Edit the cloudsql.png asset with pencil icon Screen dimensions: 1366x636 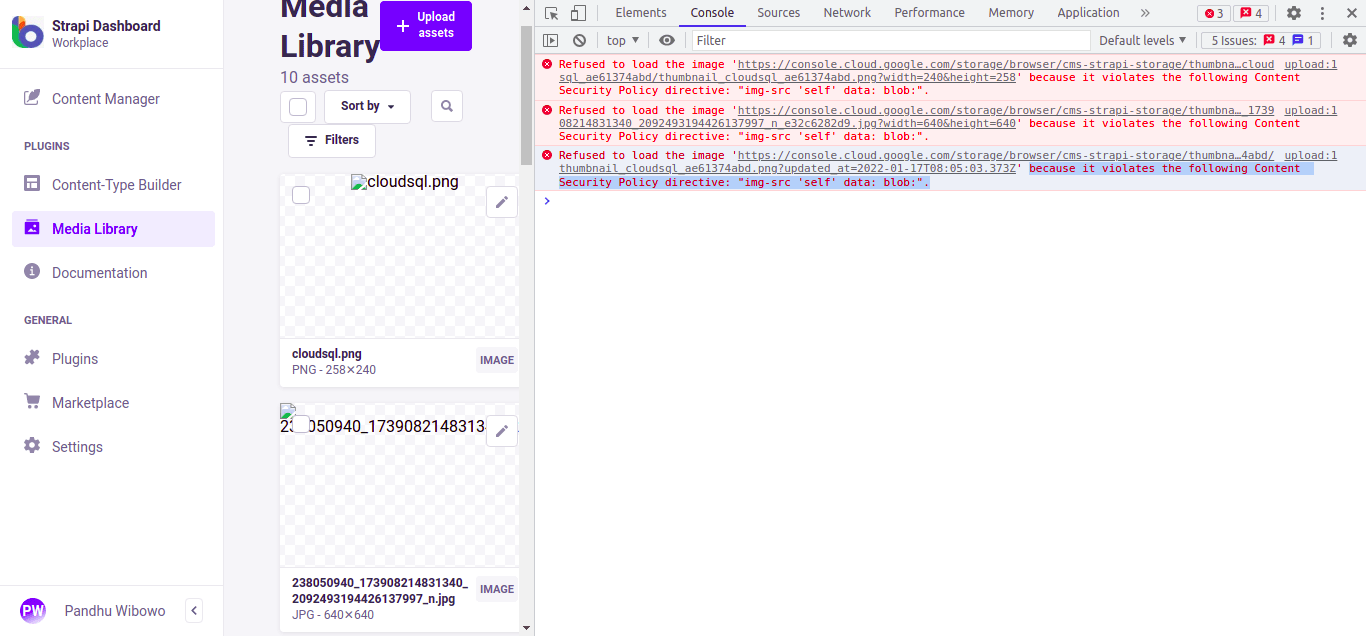coord(501,201)
